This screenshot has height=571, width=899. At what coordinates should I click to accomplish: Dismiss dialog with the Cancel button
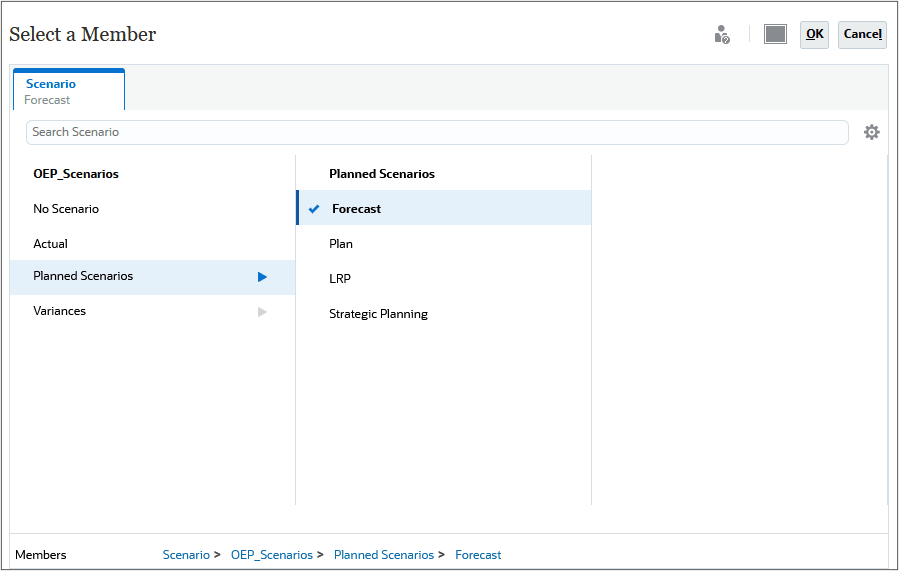click(x=862, y=35)
